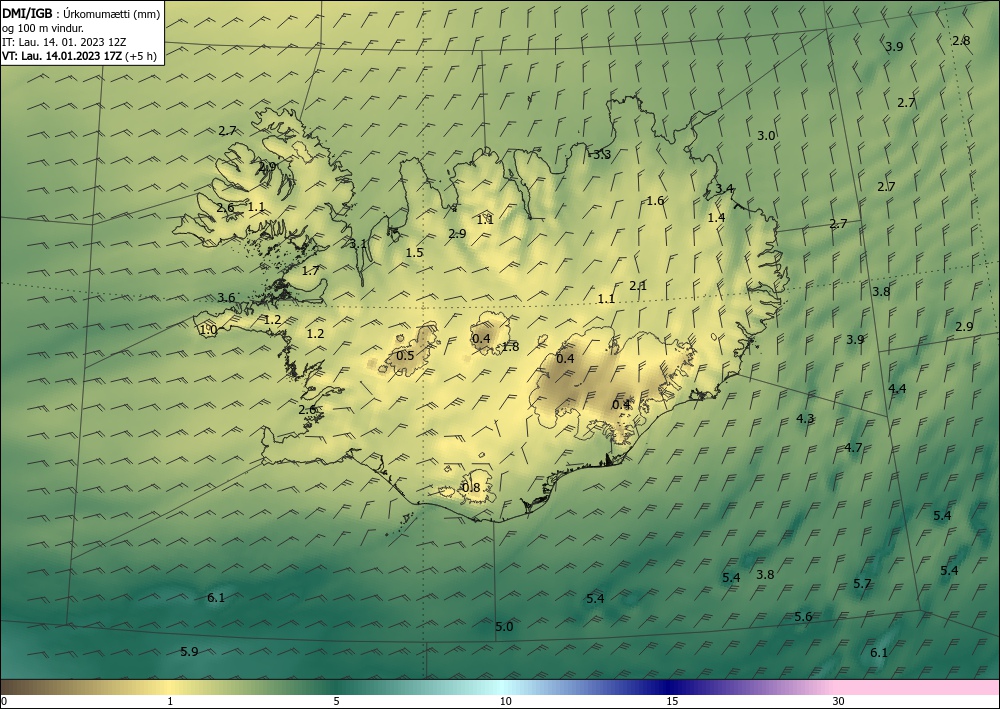The width and height of the screenshot is (1000, 709).
Task: Pick the dark blue band of the color scale
Action: (x=670, y=687)
